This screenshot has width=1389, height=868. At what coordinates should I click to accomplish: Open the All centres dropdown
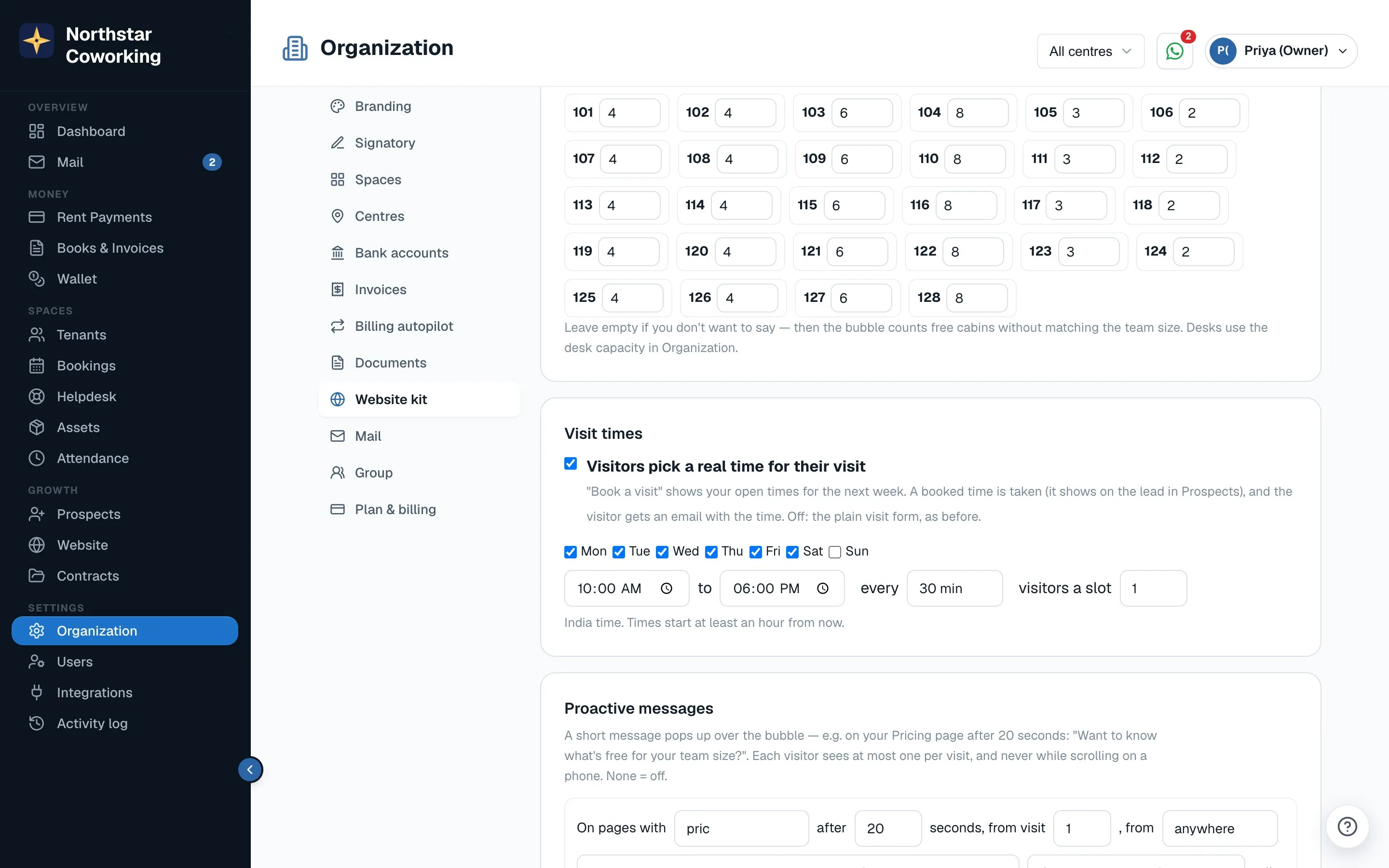pyautogui.click(x=1090, y=51)
